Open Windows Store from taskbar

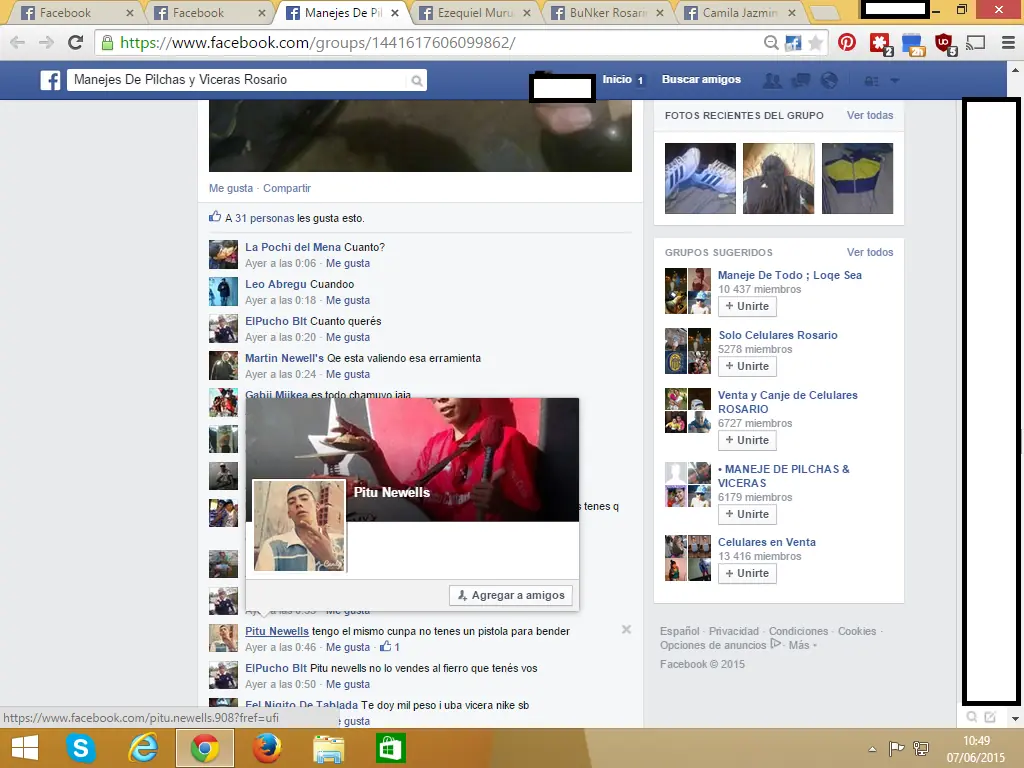coord(391,748)
